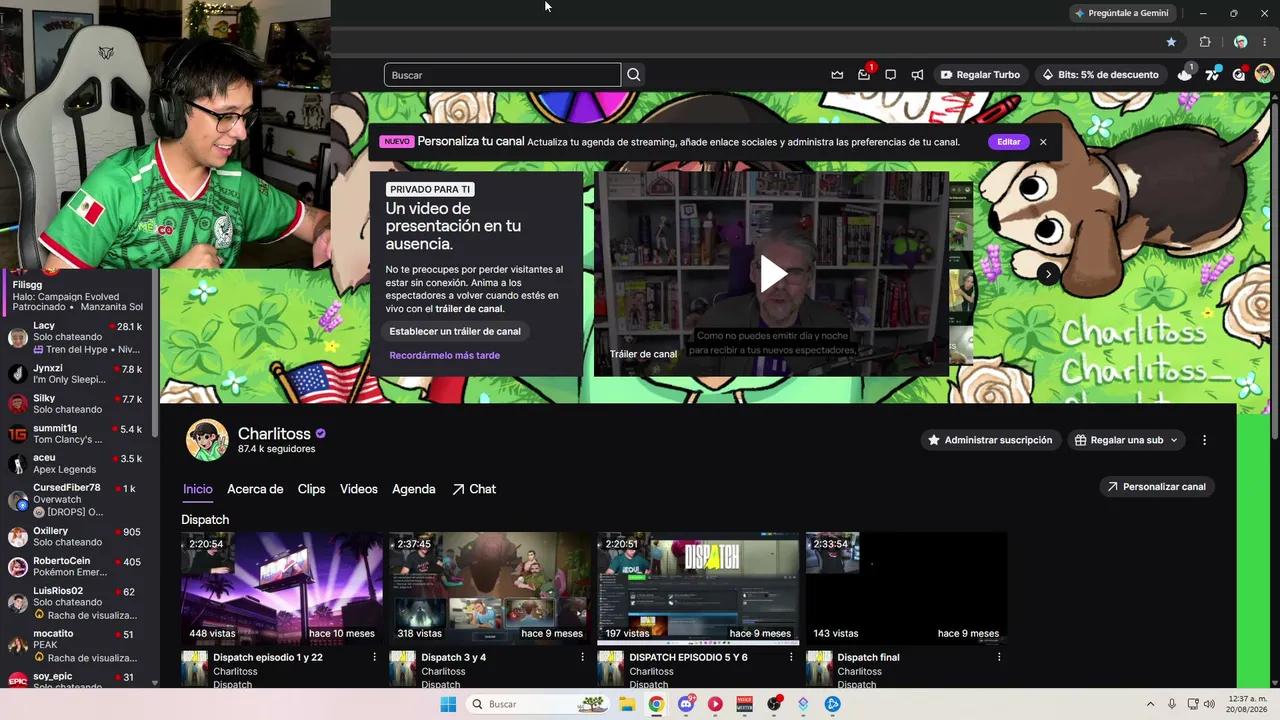The image size is (1280, 720).
Task: Open the channel three-dot options menu
Action: click(x=1204, y=440)
